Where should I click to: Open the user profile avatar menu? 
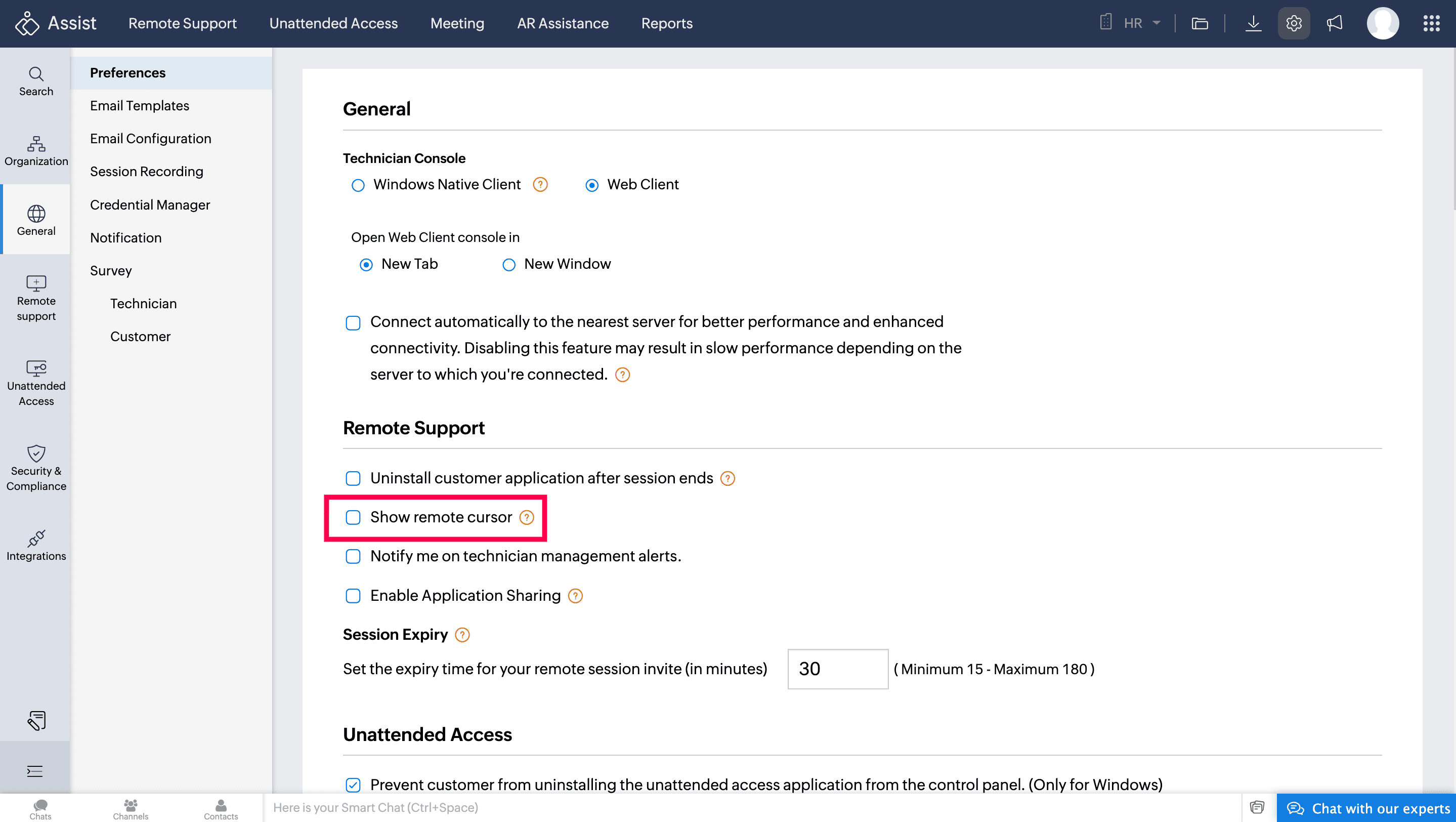1383,23
